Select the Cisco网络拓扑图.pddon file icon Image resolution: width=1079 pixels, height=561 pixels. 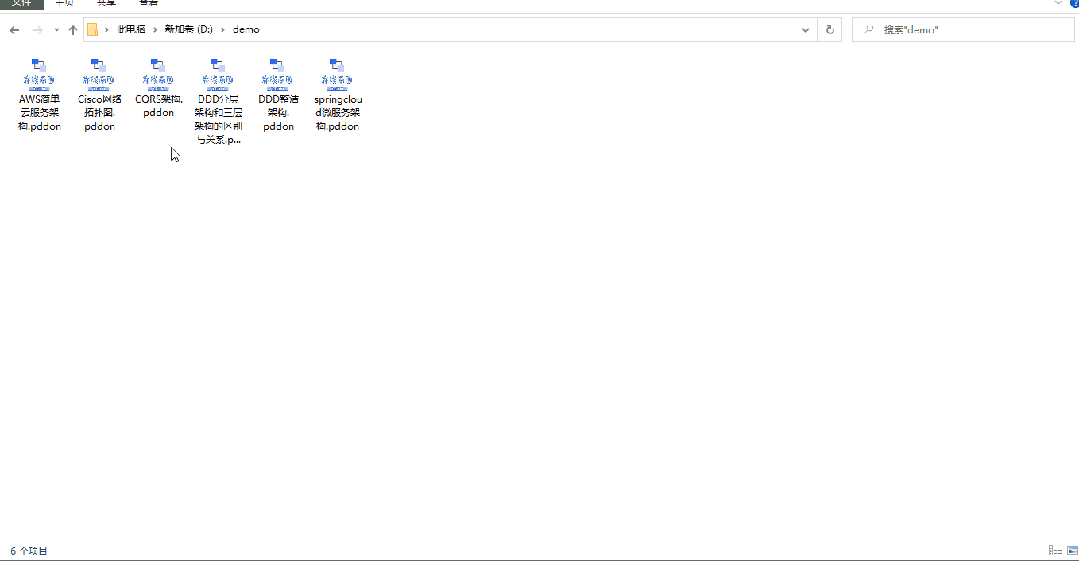point(99,74)
